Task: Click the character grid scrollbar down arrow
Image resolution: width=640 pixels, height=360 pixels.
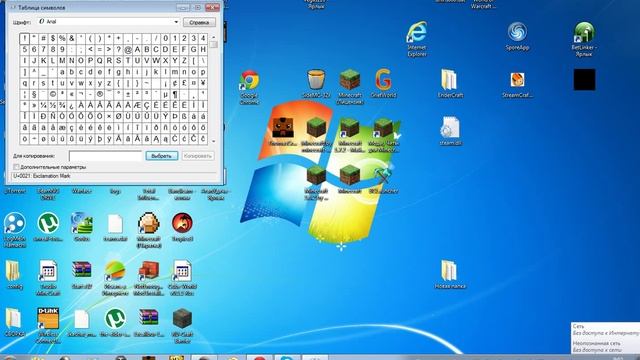Action: 213,141
